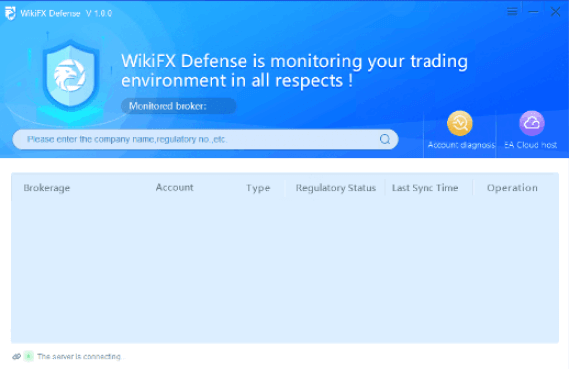Open the hamburger menu in title bar

coord(512,12)
